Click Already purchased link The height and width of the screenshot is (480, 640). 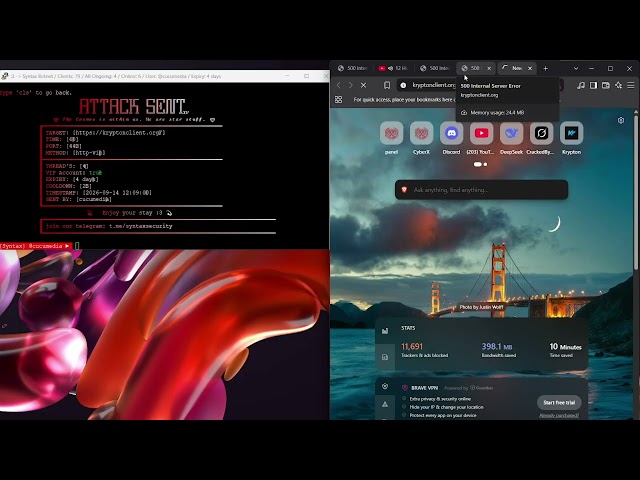coord(559,416)
